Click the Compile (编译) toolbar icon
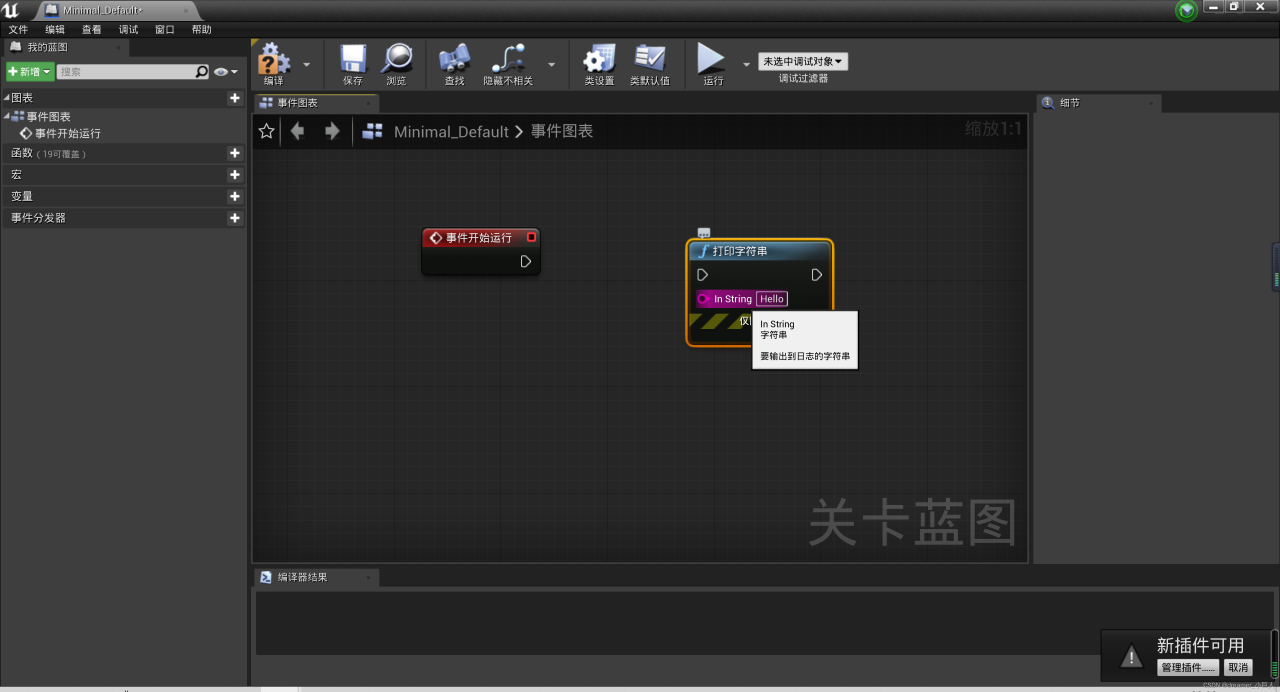 click(x=273, y=63)
